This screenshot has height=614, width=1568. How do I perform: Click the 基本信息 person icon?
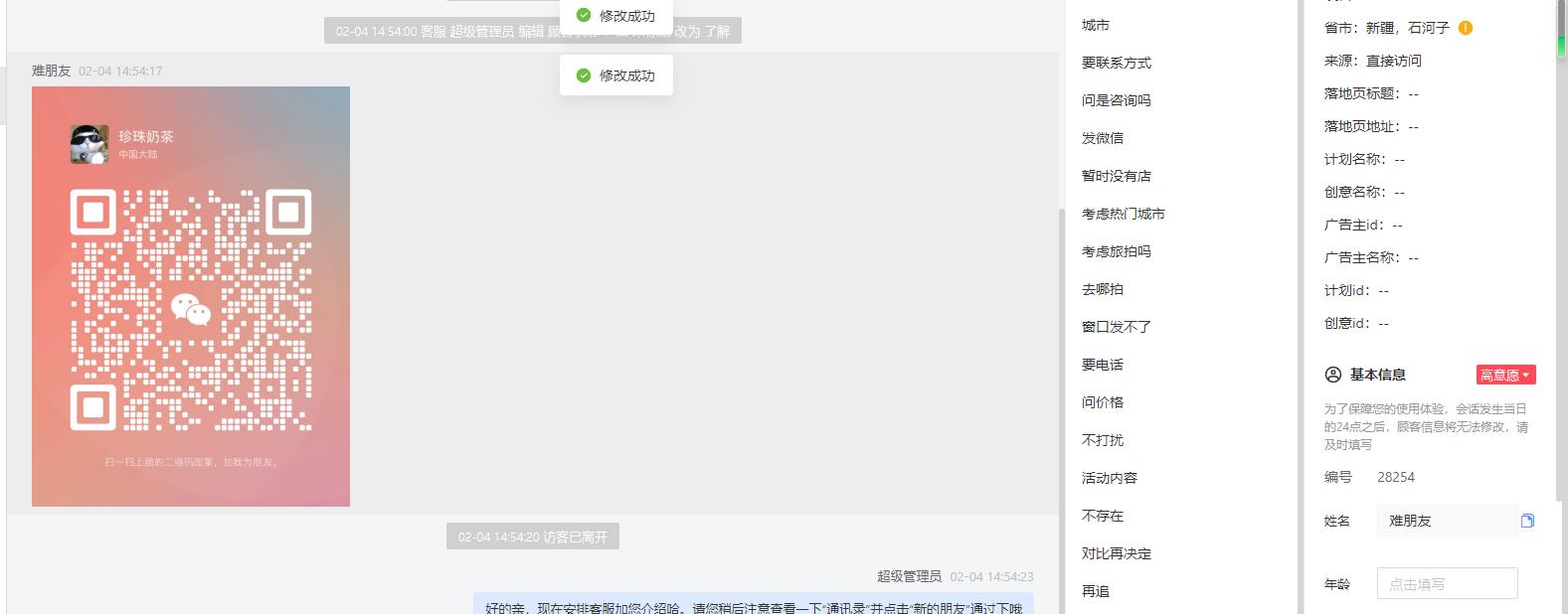(x=1333, y=375)
